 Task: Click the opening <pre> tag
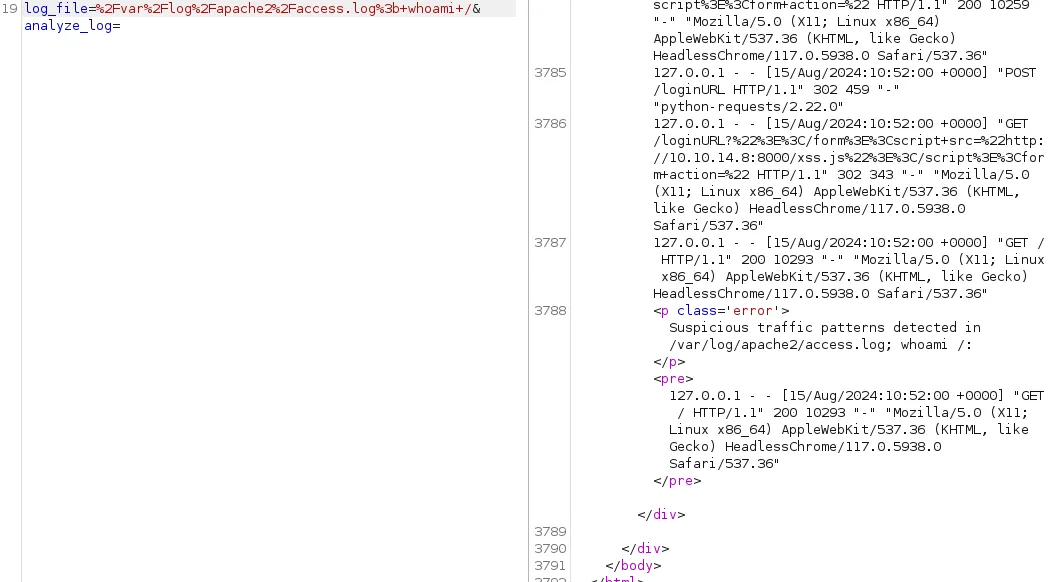[x=673, y=379]
